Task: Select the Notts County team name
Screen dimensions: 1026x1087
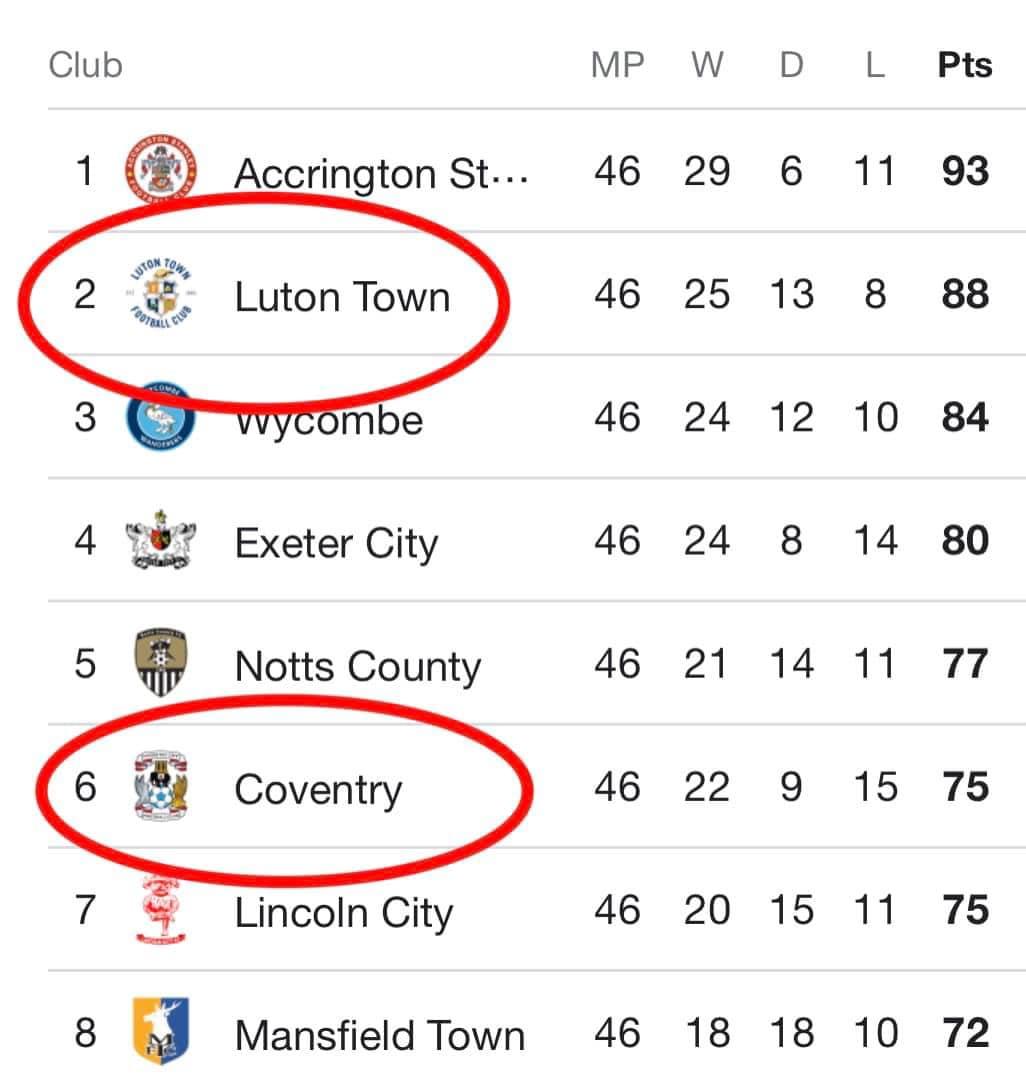Action: 357,667
